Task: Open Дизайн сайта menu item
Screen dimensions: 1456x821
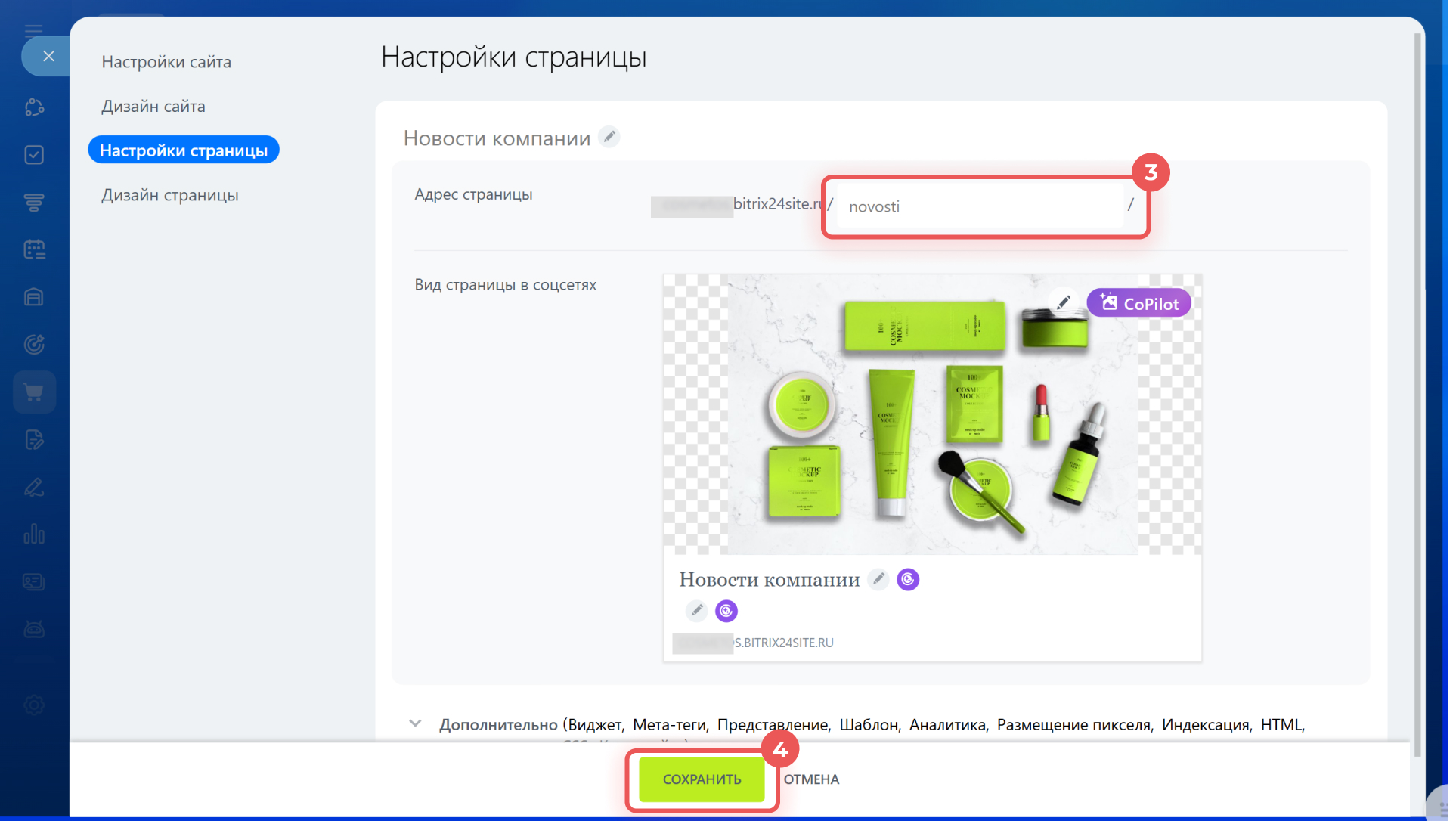Action: click(x=153, y=107)
